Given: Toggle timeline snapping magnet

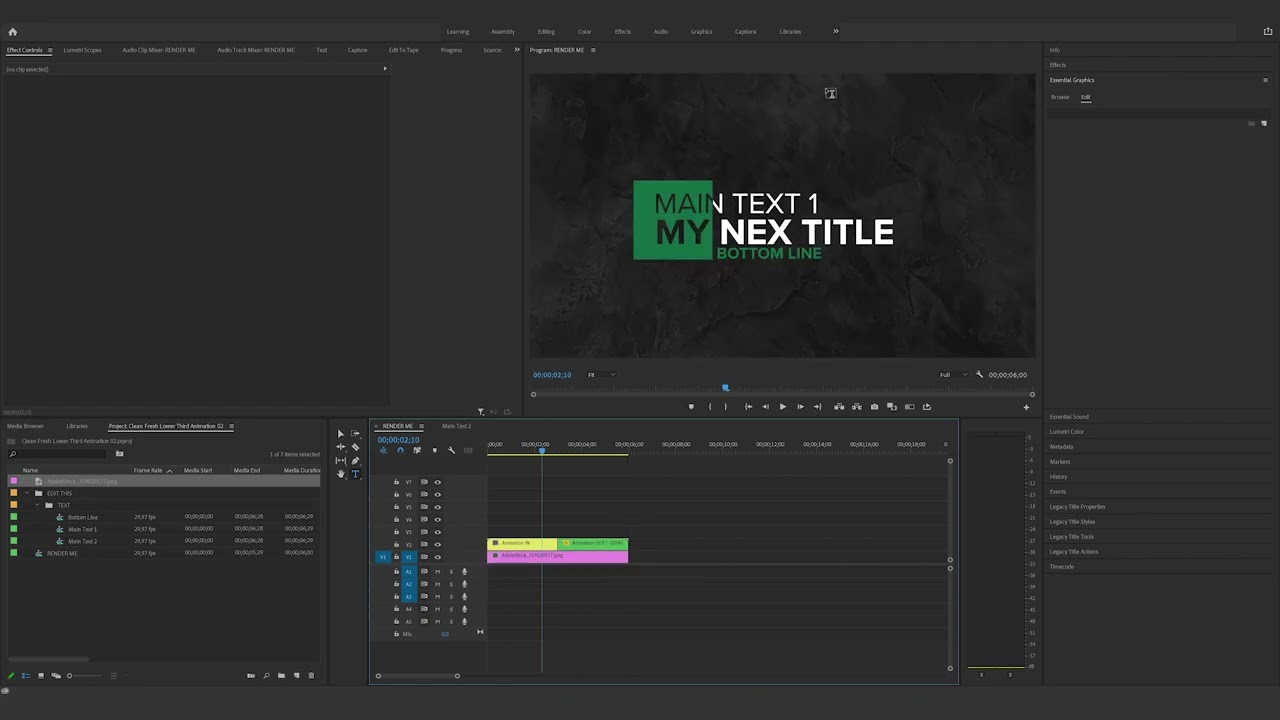Looking at the screenshot, I should point(400,451).
